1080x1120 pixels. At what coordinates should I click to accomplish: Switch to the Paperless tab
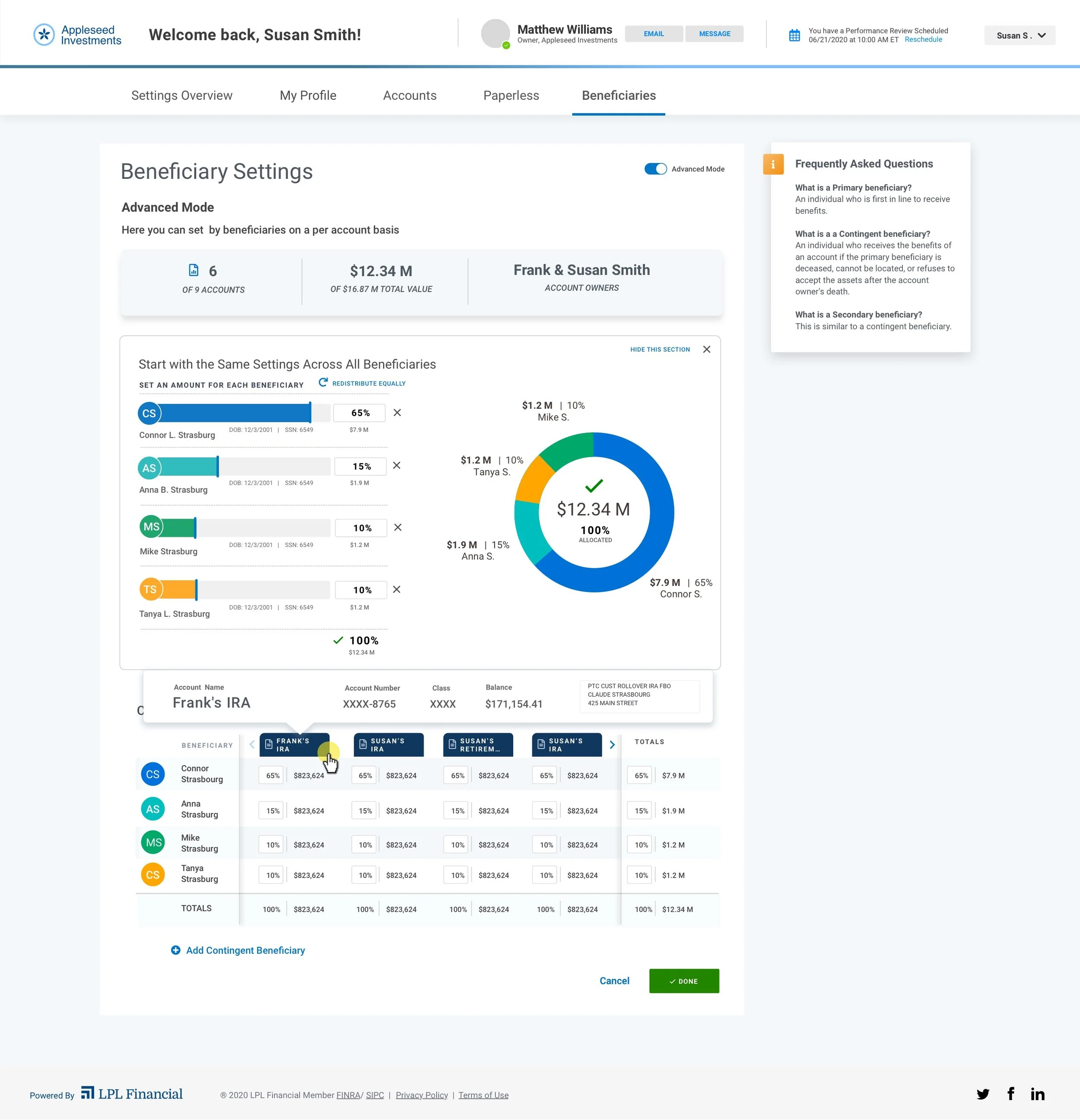click(511, 95)
